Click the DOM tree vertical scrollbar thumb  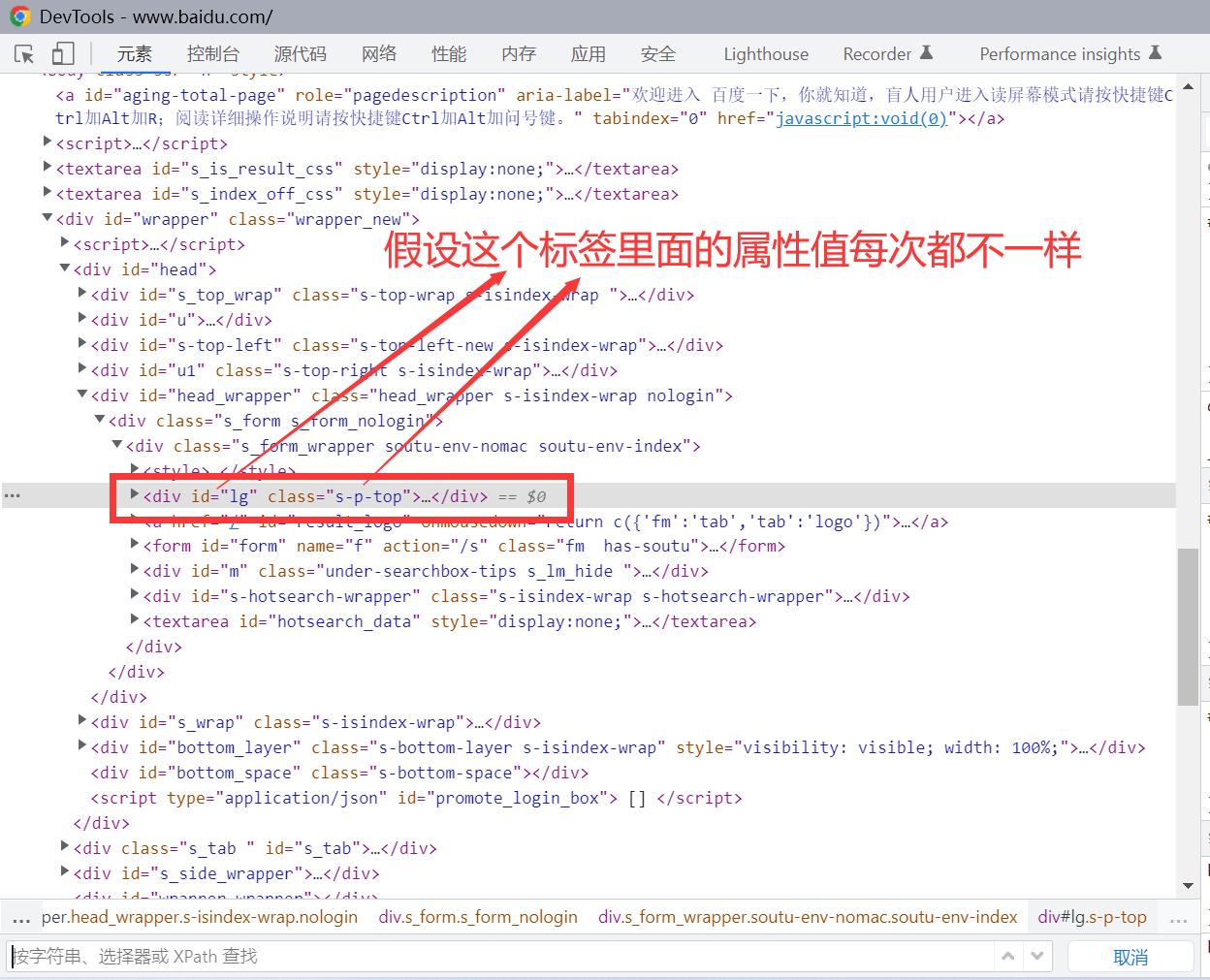(x=1188, y=627)
